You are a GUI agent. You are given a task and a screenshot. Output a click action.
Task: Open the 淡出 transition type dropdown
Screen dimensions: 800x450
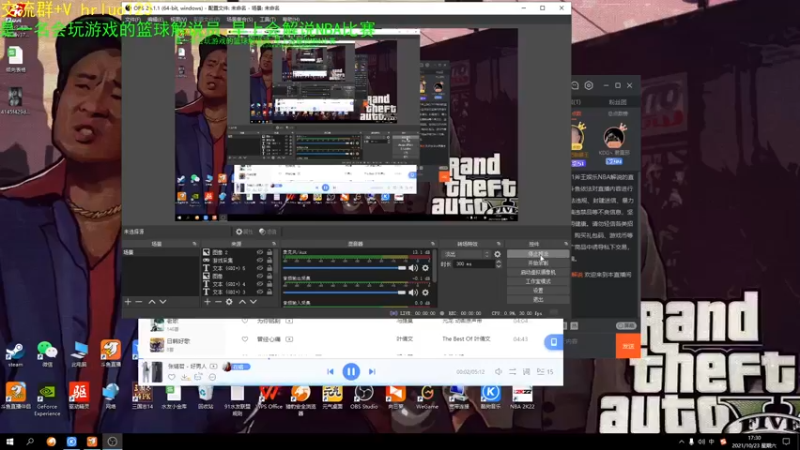tap(466, 254)
